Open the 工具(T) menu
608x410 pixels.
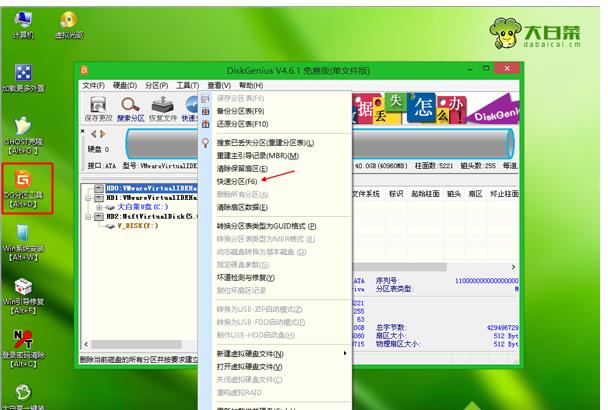point(188,85)
